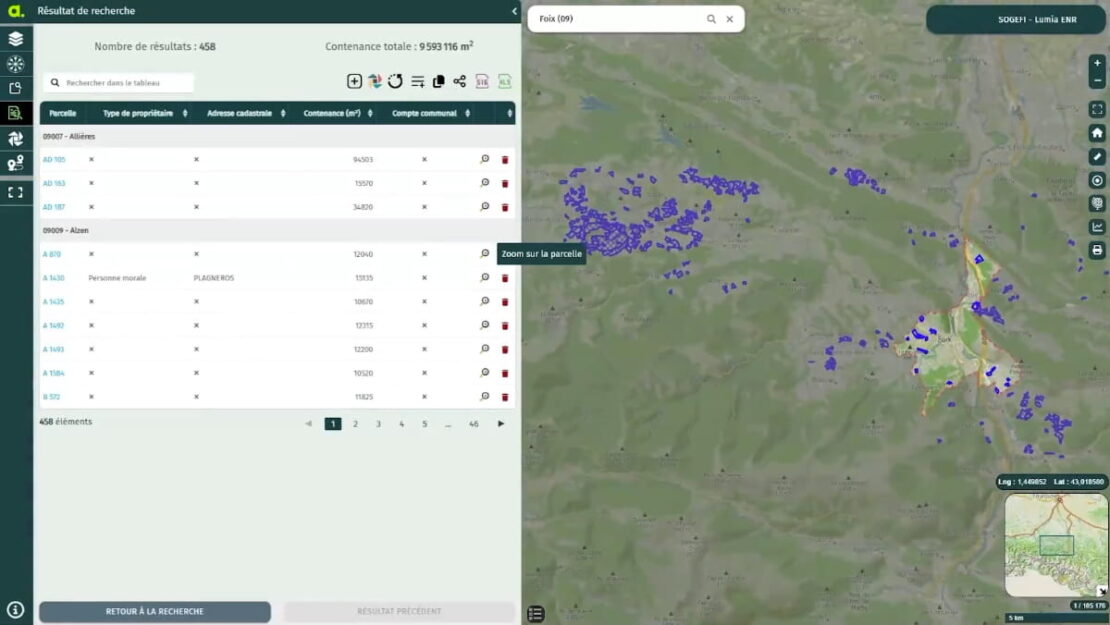This screenshot has height=625, width=1110.
Task: Export results with the XLS icon
Action: pos(505,82)
